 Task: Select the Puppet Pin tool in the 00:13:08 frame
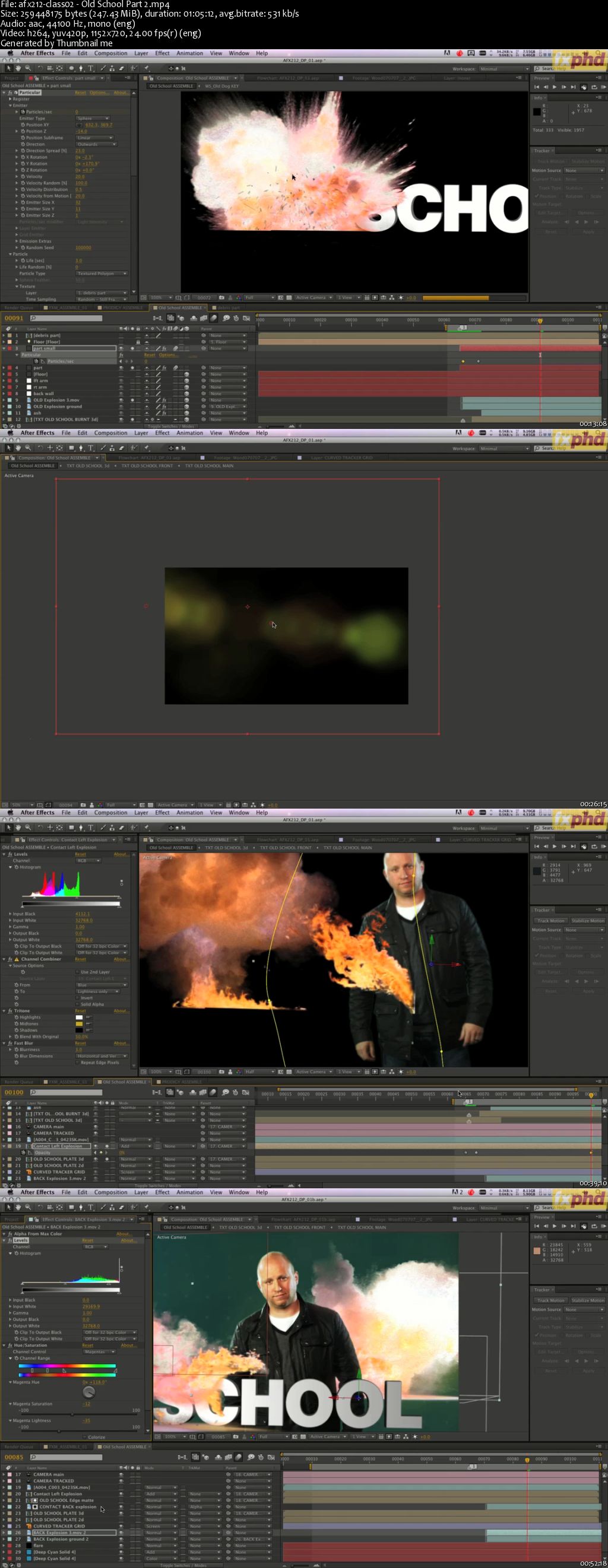146,68
